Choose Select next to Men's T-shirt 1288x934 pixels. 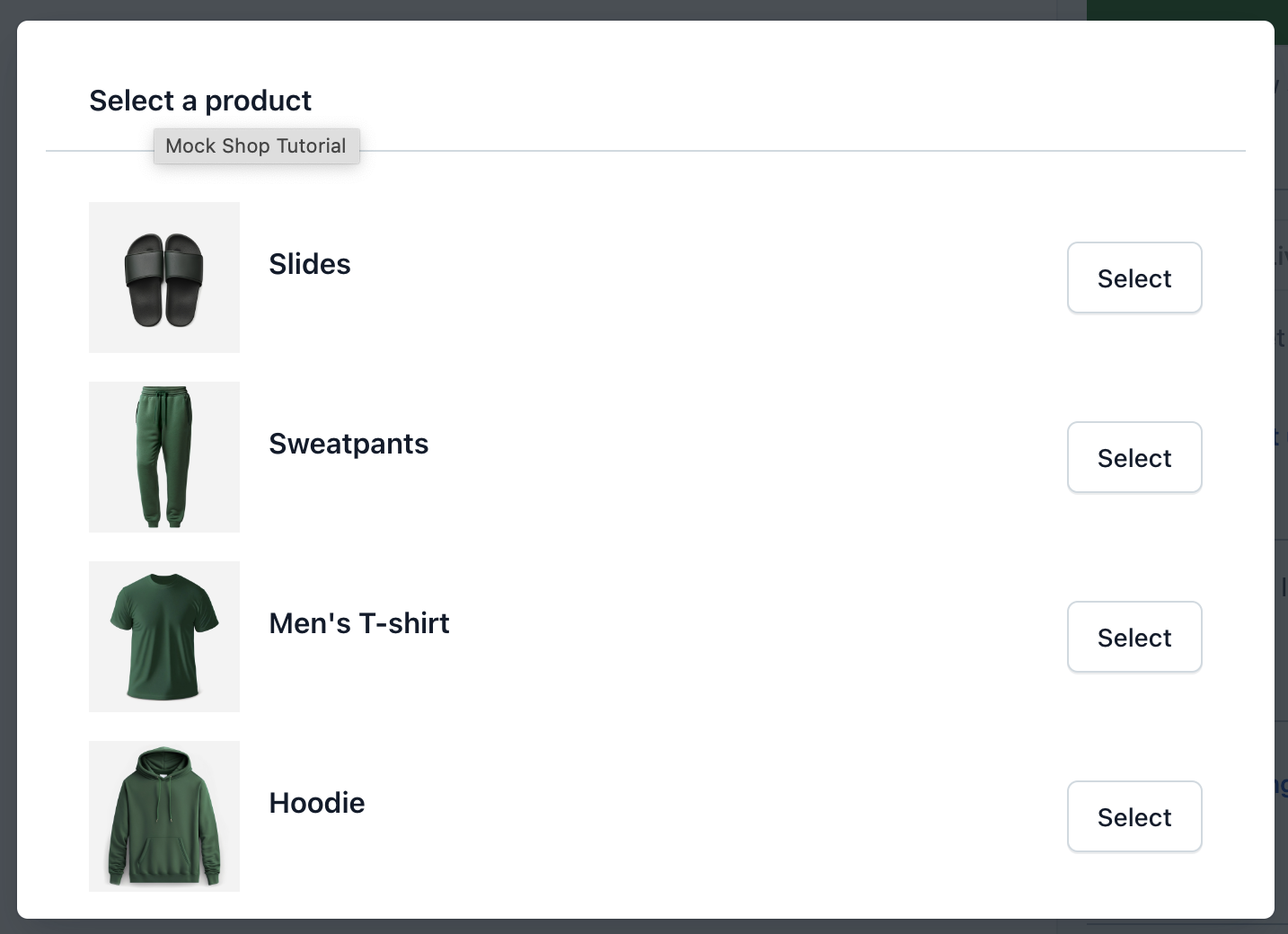[1134, 637]
